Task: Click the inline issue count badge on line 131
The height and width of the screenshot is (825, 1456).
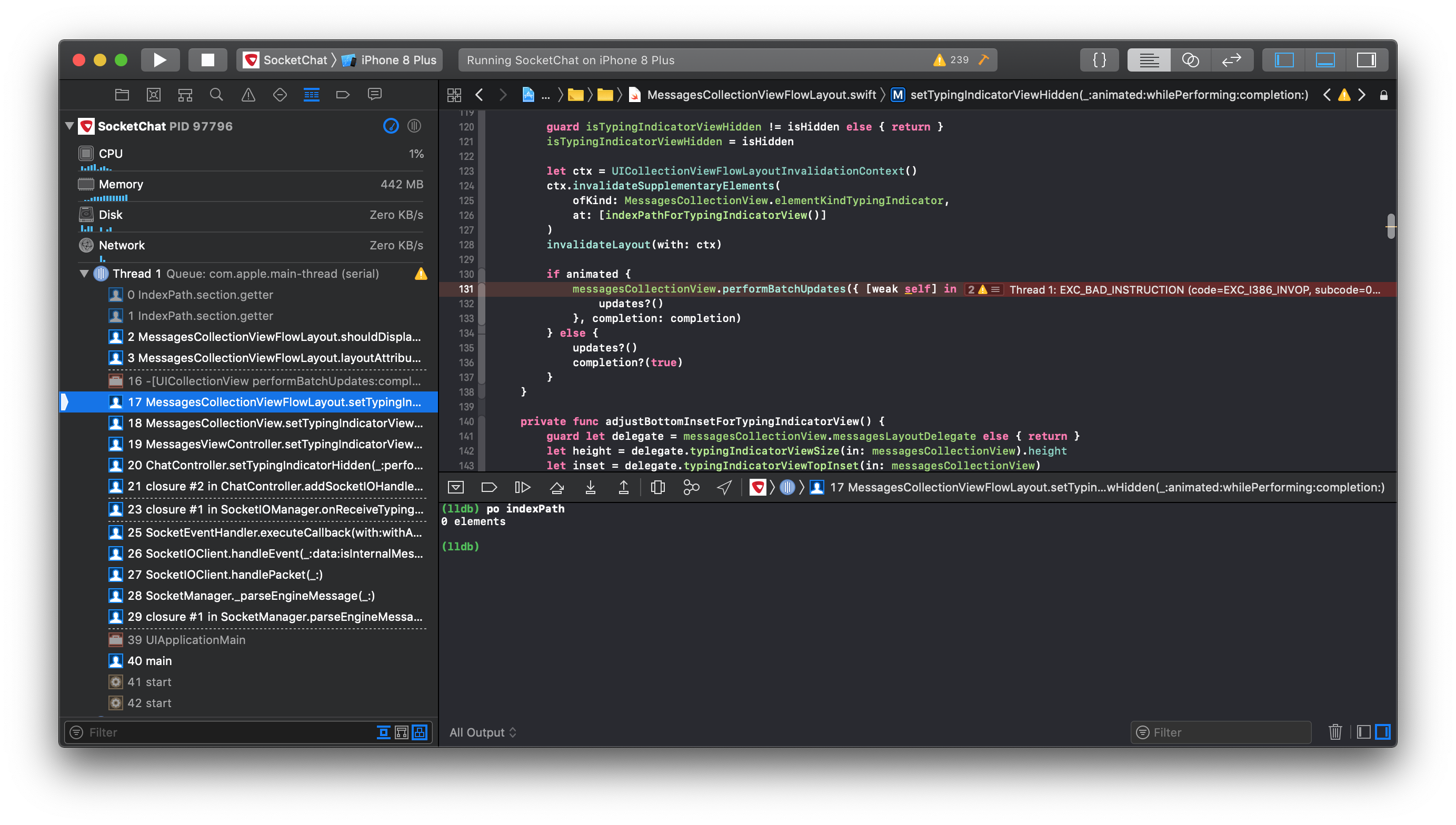Action: [983, 289]
